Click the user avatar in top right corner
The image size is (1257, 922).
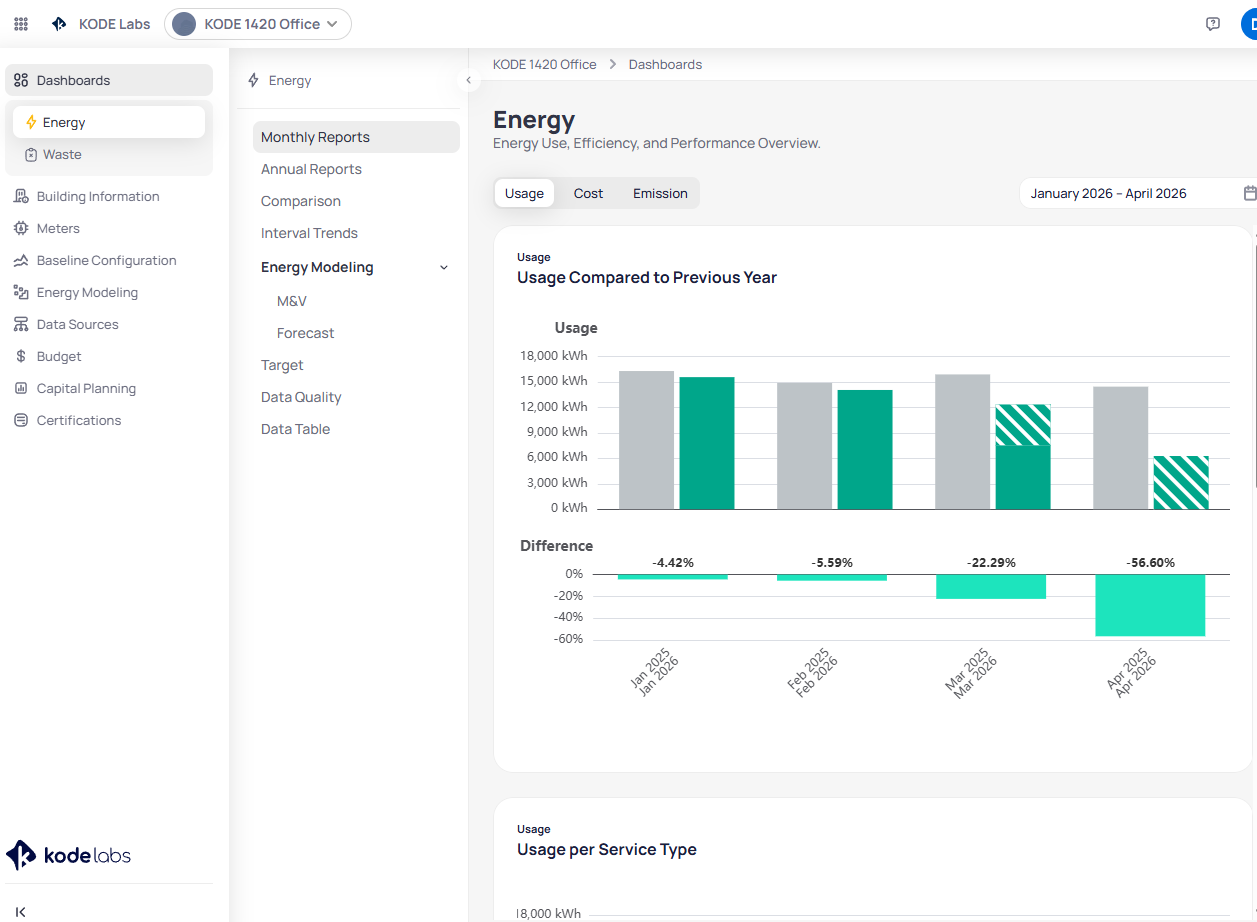(x=1249, y=24)
